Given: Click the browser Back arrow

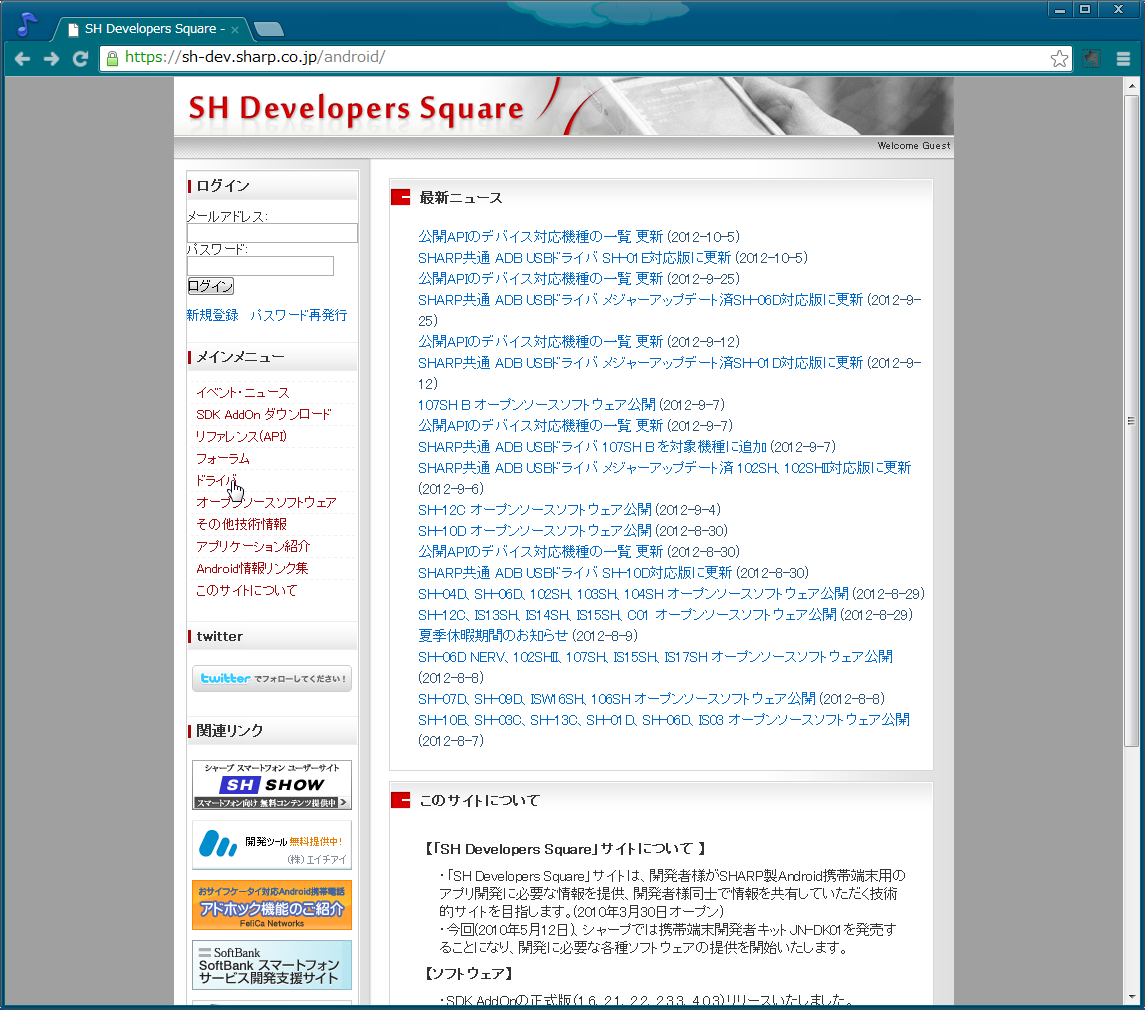Looking at the screenshot, I should [x=23, y=58].
